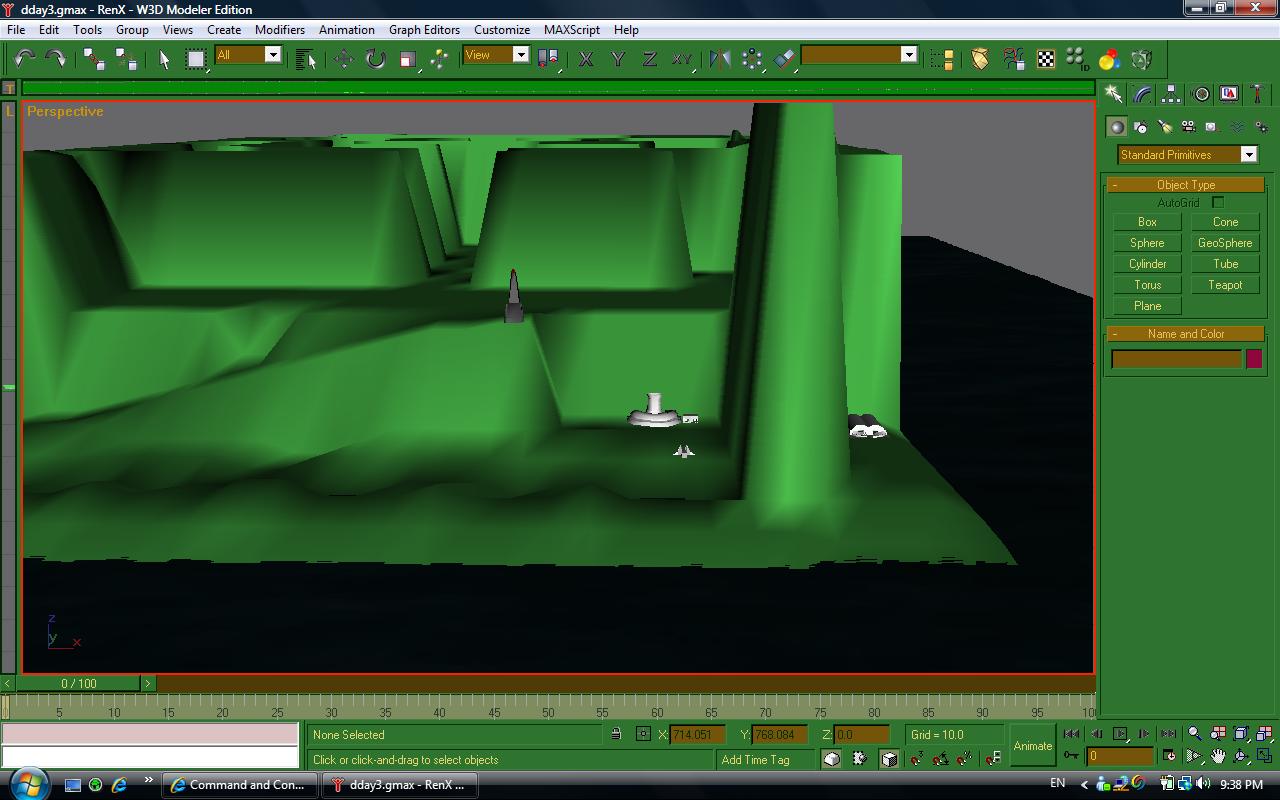Screen dimensions: 1280x800
Task: Select the Pan hand viewport tool
Action: tap(1217, 756)
